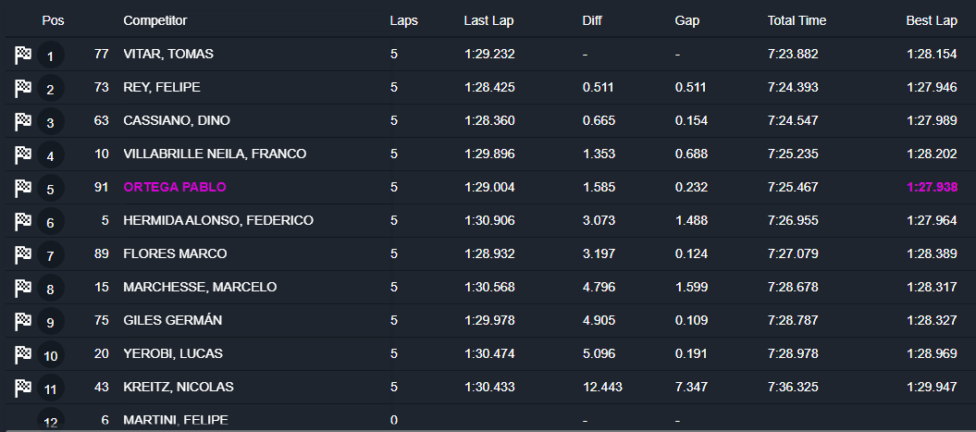
Task: Click the checkered flag for Nicolas Kreitz
Action: pyautogui.click(x=23, y=387)
